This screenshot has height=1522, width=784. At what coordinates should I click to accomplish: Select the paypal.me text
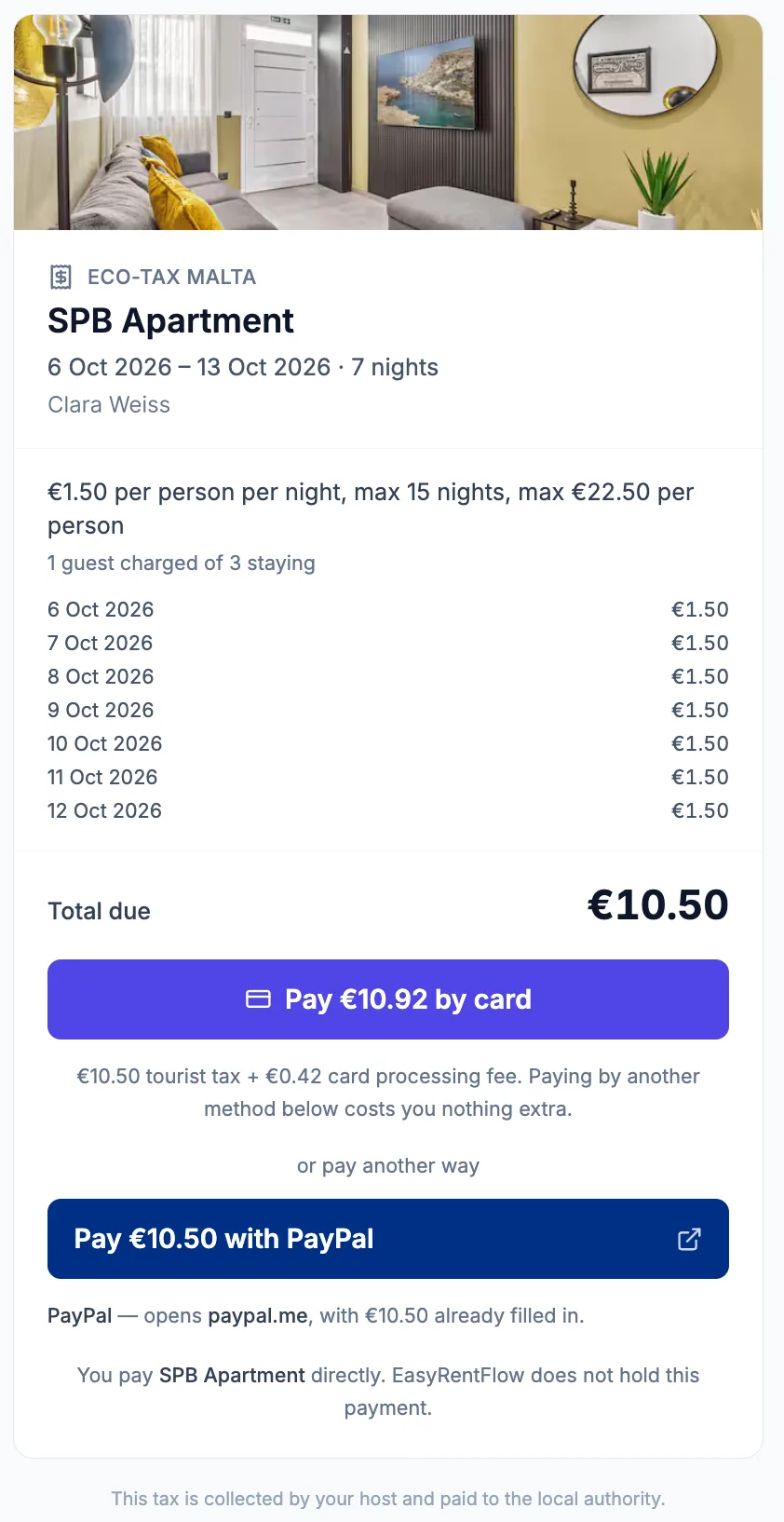[258, 1316]
